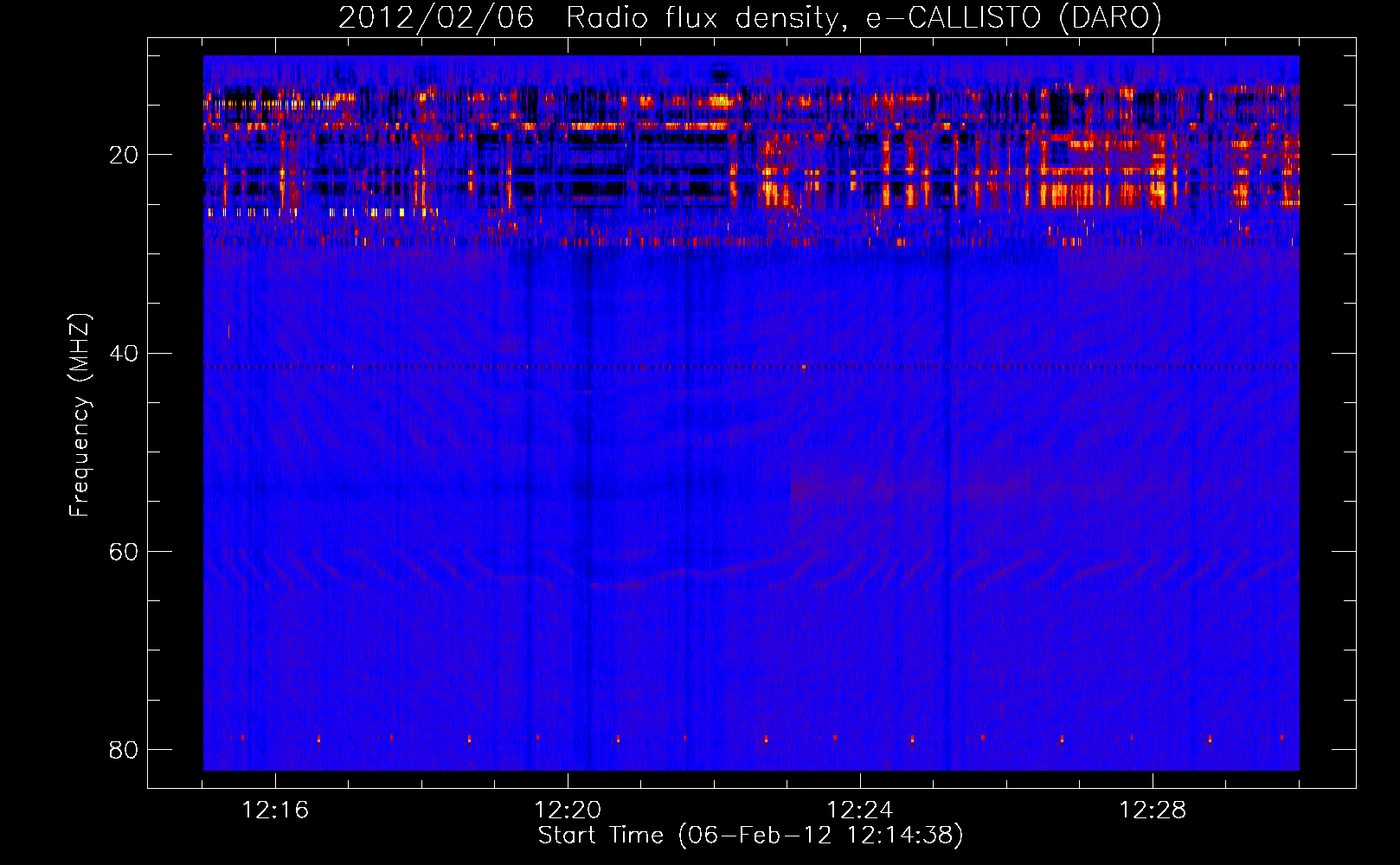Click the 80 frequency tick label
The image size is (1400, 865).
click(124, 750)
